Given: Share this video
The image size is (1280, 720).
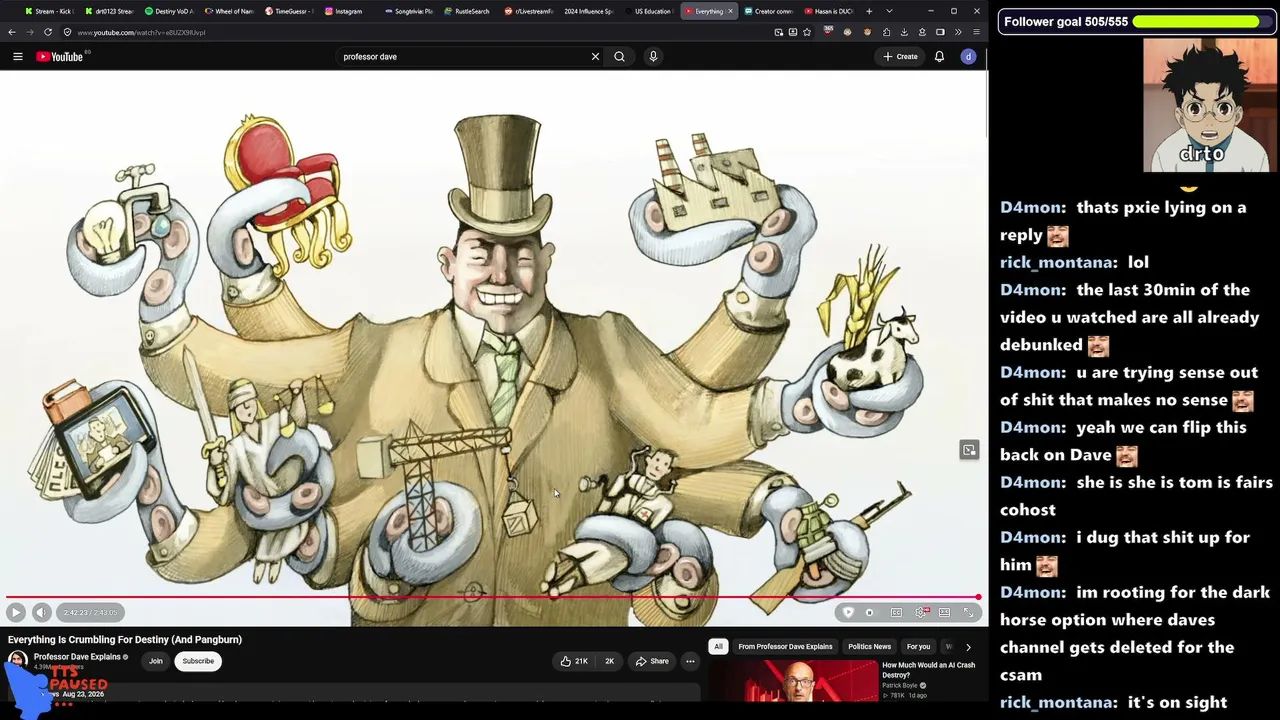Looking at the screenshot, I should click(x=652, y=661).
